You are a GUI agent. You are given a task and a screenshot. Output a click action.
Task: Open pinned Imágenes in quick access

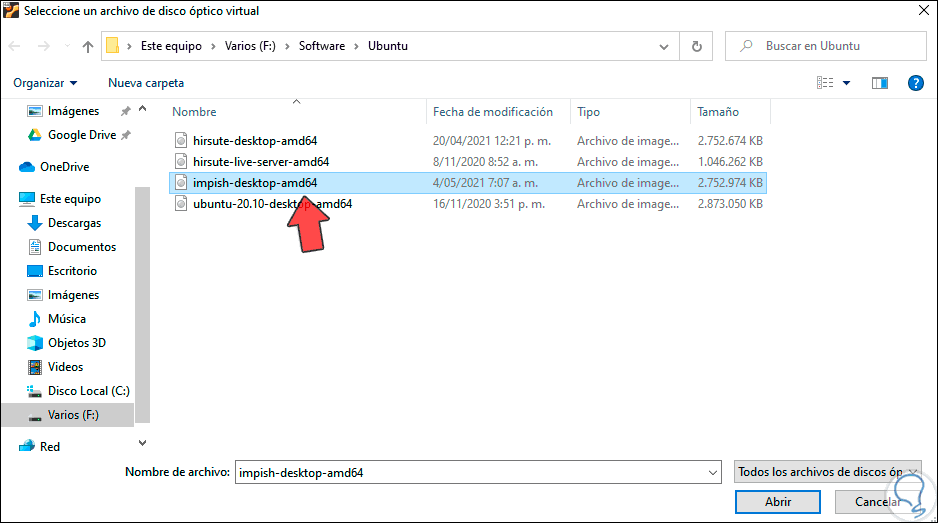(x=73, y=111)
